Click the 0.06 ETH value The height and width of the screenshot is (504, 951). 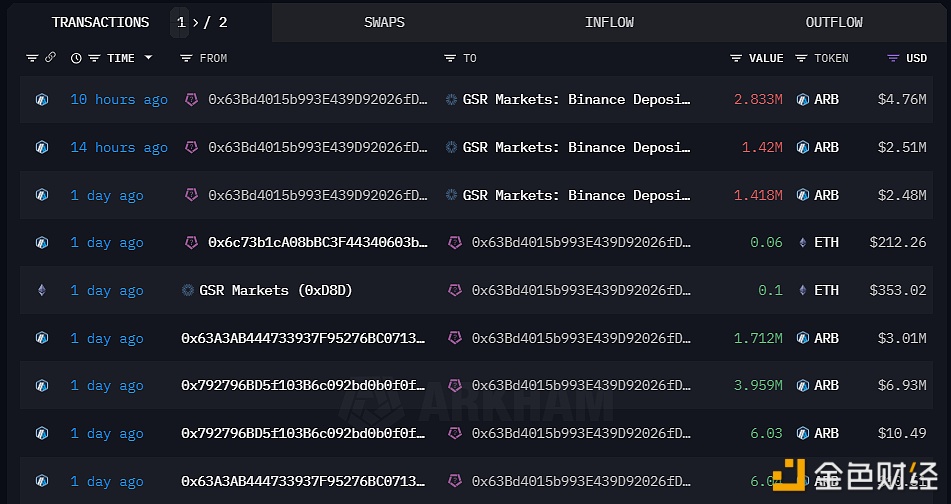(x=767, y=243)
